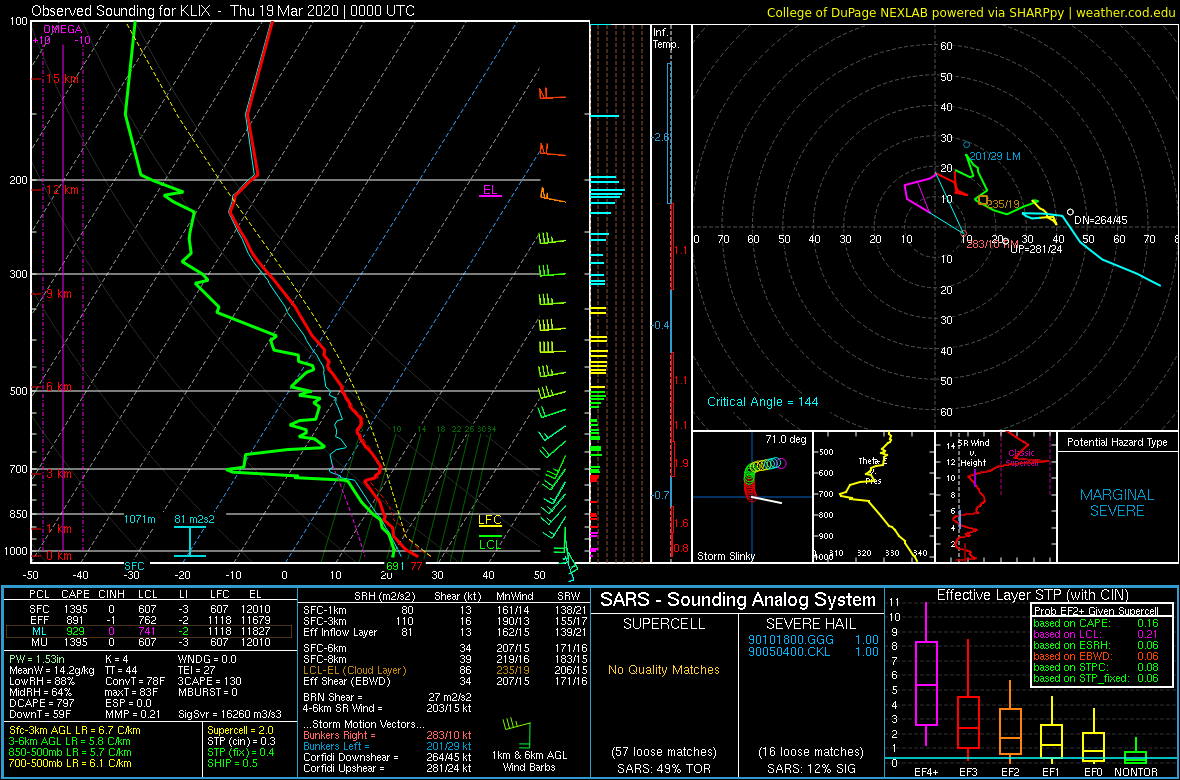The height and width of the screenshot is (780, 1180).
Task: Select the 'MARGINAL SEVERE' hazard text
Action: coord(1116,503)
